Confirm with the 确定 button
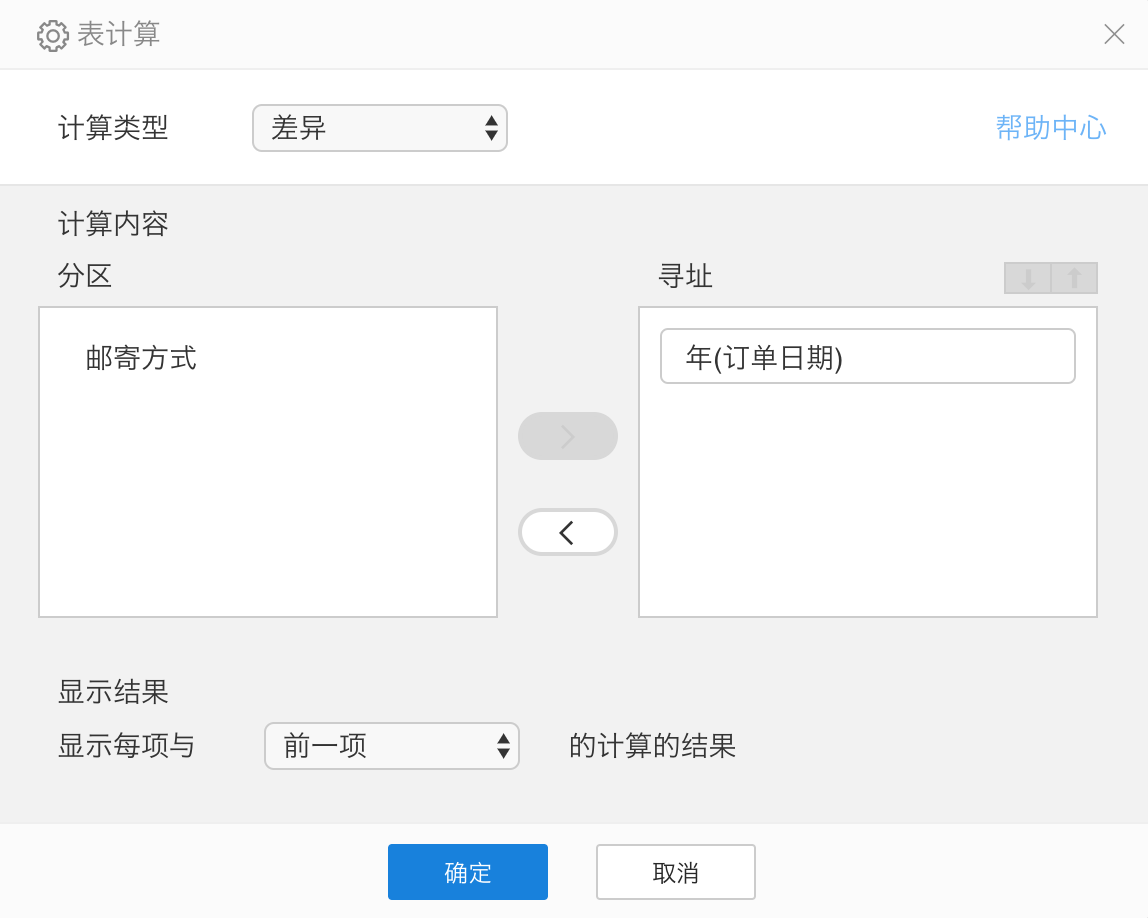Viewport: 1148px width, 918px height. 468,872
